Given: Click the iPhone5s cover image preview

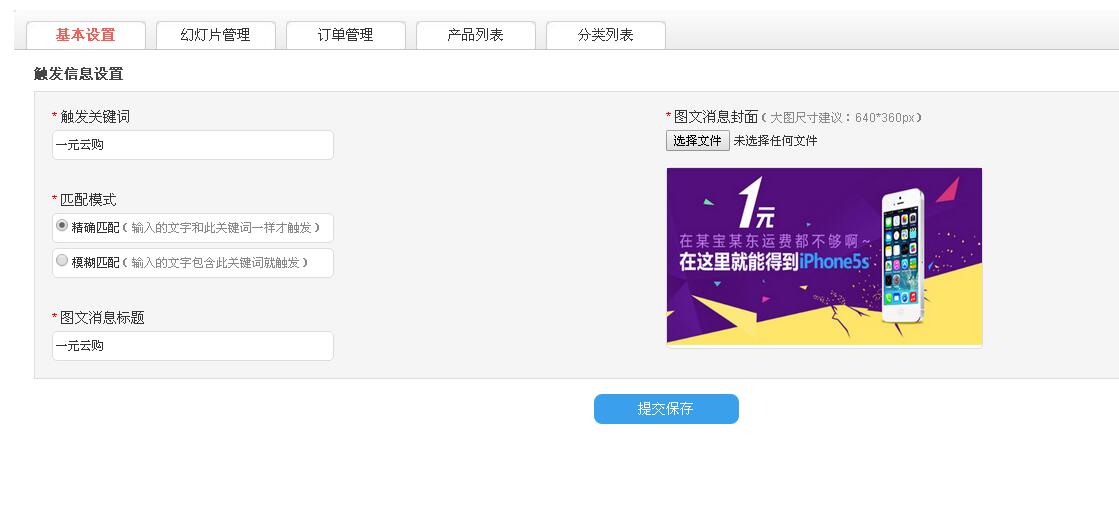Looking at the screenshot, I should 824,256.
